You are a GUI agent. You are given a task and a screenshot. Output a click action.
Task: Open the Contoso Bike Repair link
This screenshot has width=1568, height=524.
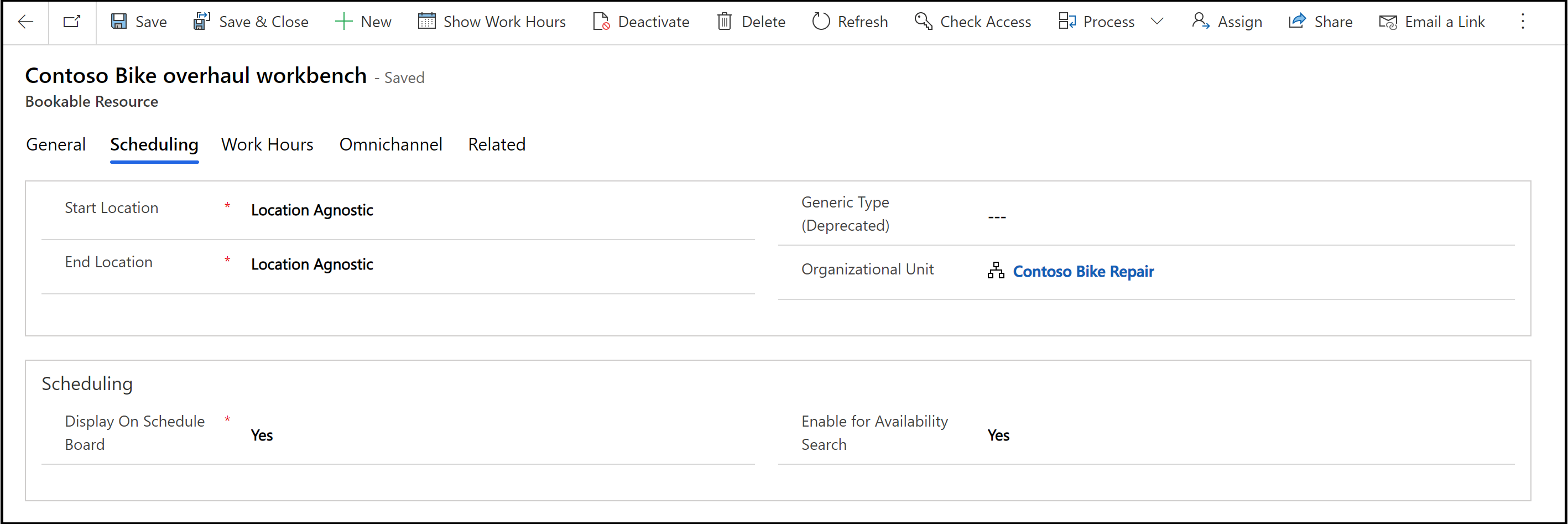click(x=1083, y=272)
